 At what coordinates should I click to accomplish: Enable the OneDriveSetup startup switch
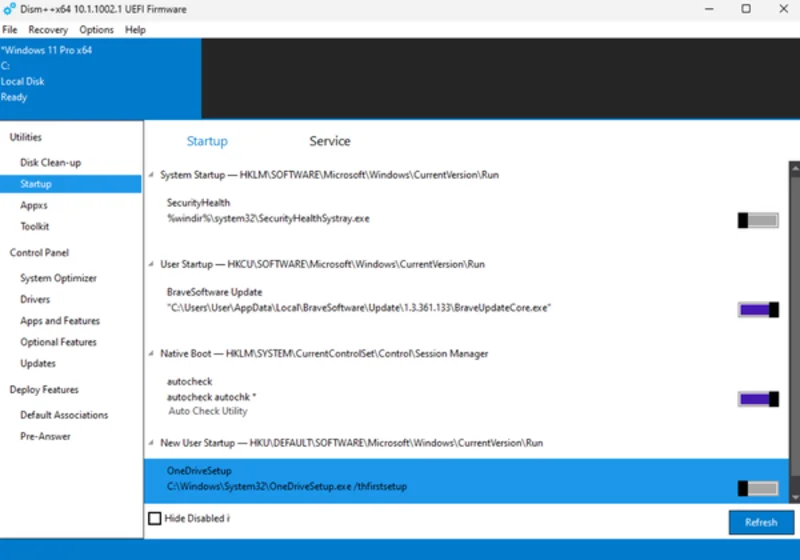tap(758, 488)
